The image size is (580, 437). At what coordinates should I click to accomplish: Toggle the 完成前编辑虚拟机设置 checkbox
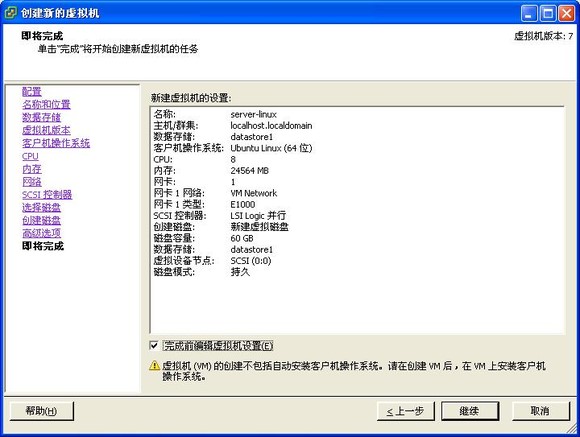point(154,346)
